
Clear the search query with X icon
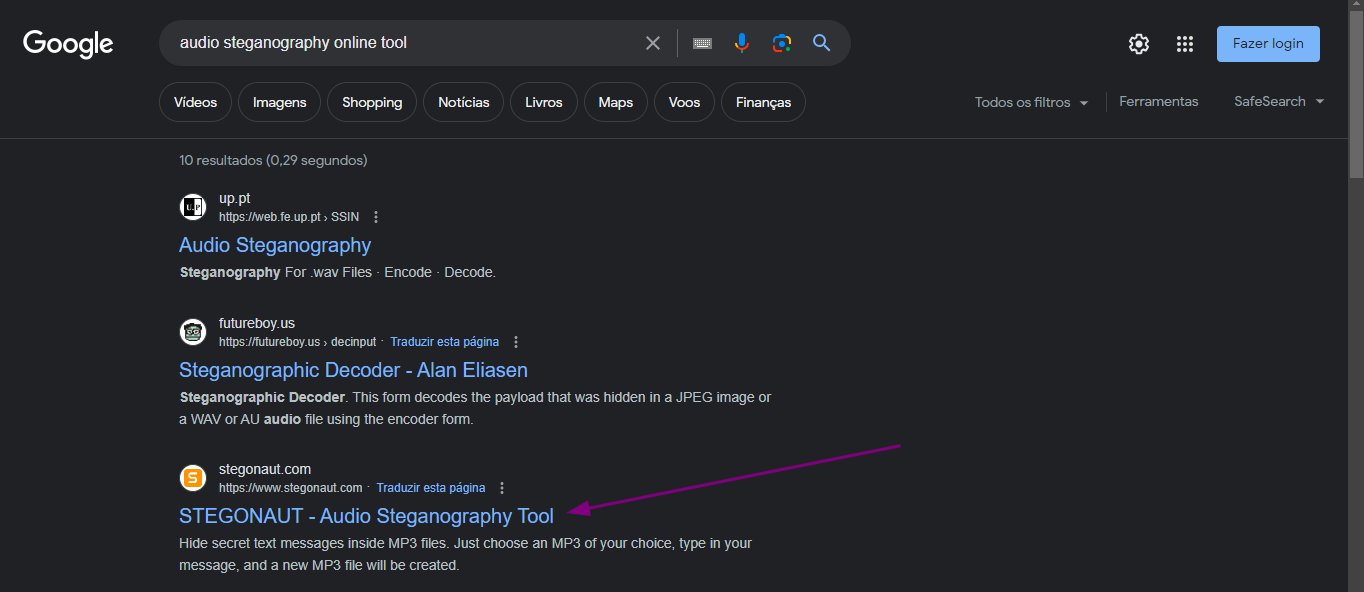(653, 43)
